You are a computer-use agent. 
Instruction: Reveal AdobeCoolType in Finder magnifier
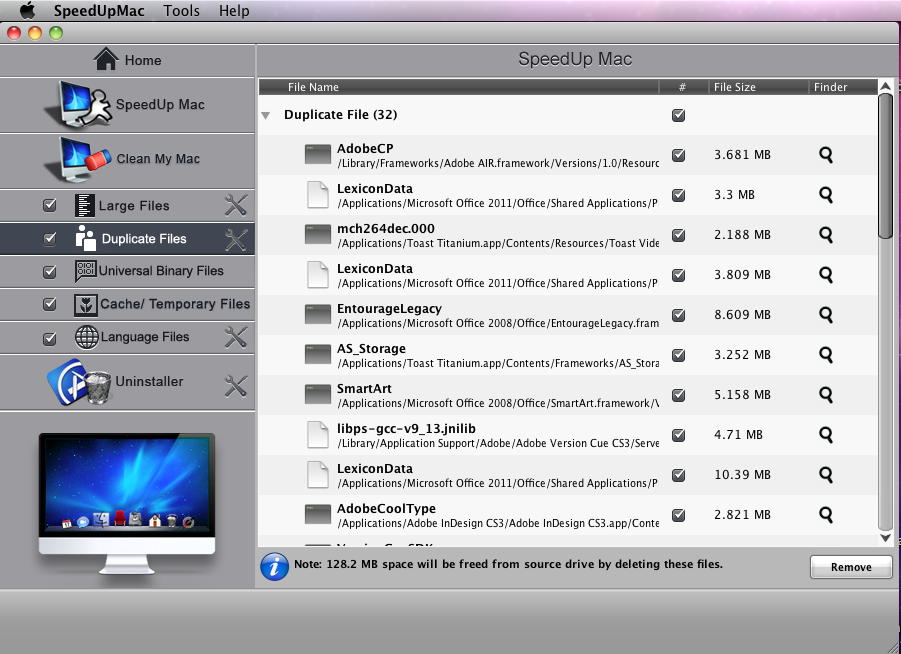click(x=826, y=514)
